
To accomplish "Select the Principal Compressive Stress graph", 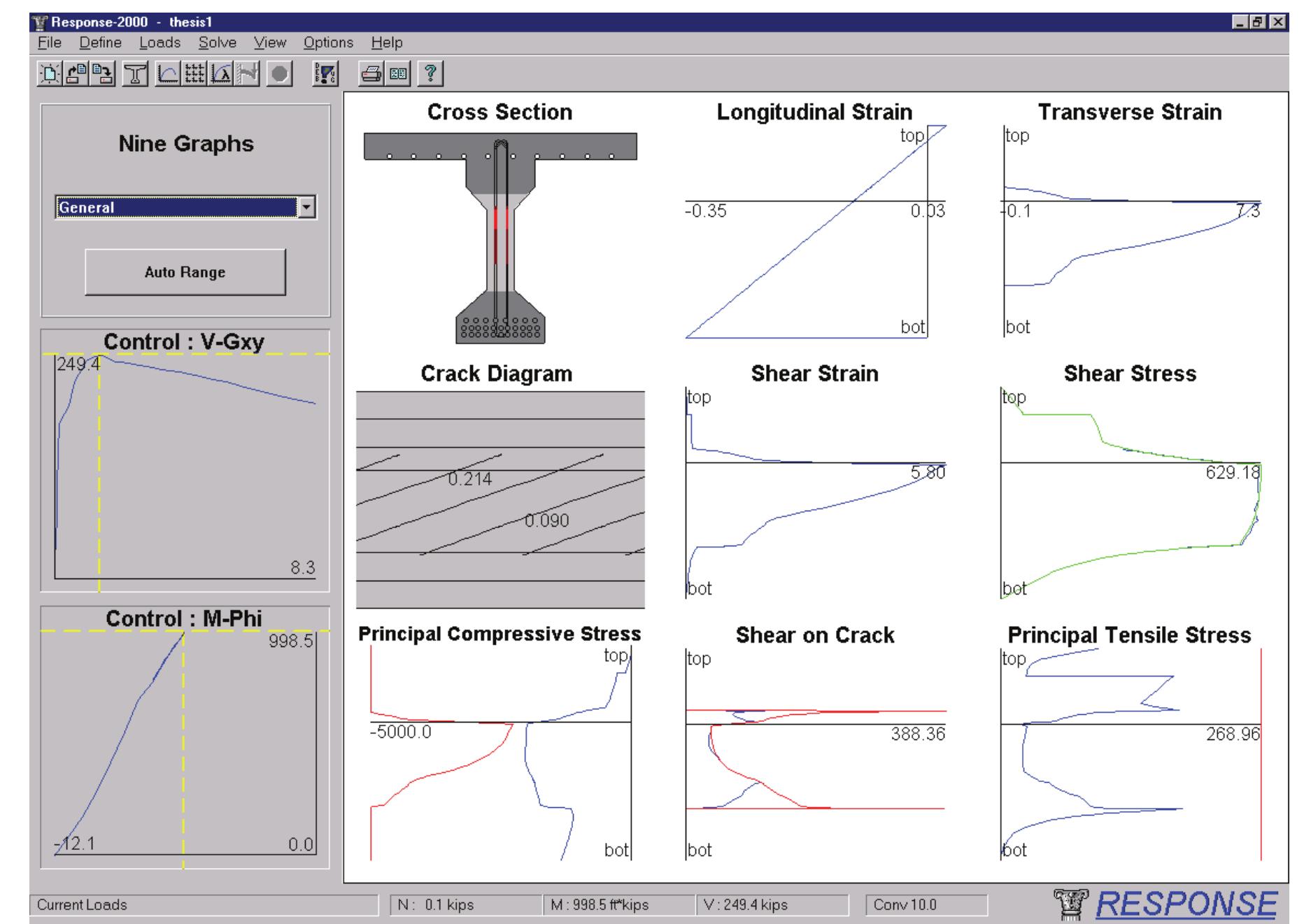I will 500,753.
